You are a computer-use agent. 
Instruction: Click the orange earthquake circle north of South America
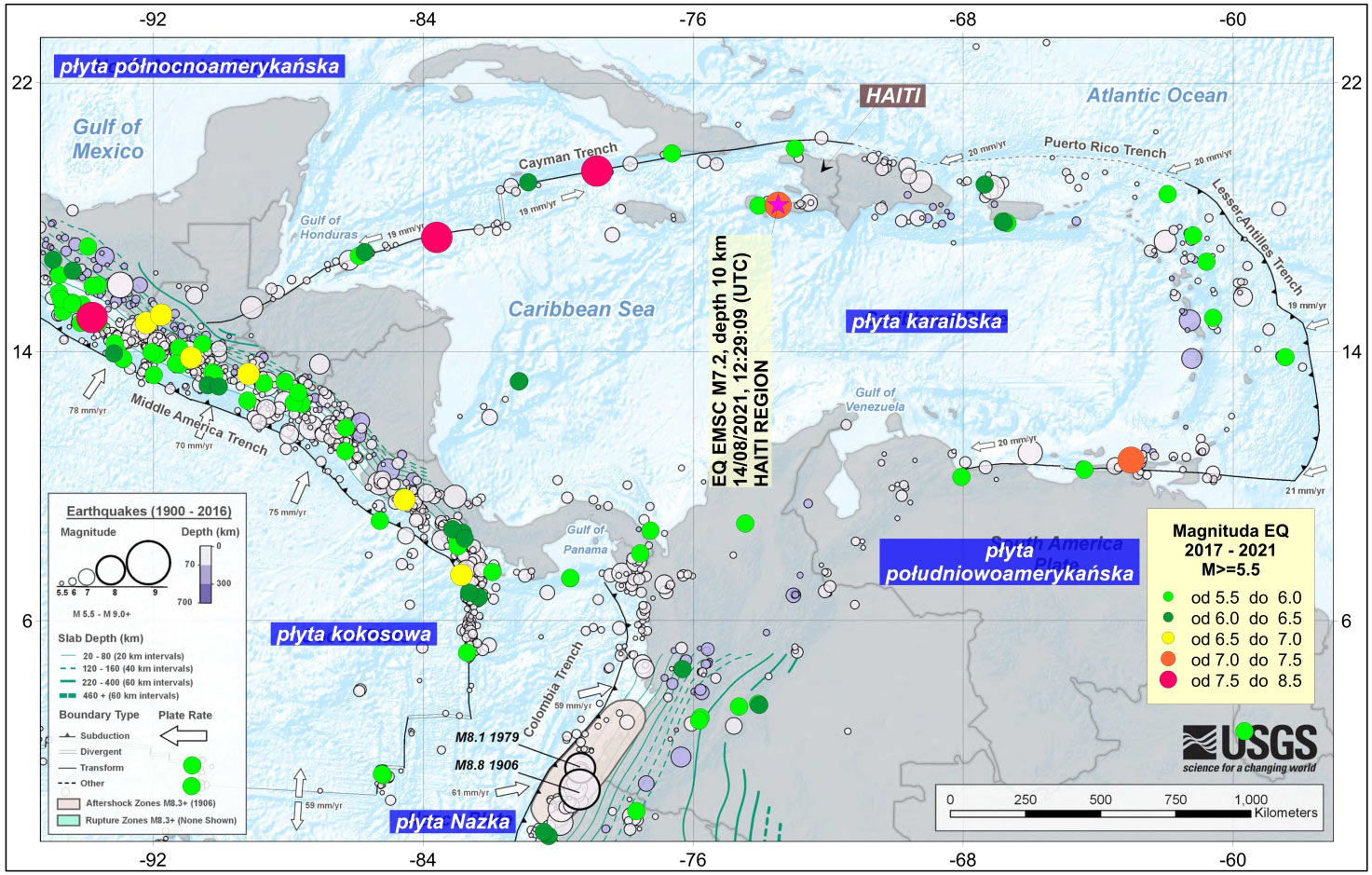[x=1130, y=459]
